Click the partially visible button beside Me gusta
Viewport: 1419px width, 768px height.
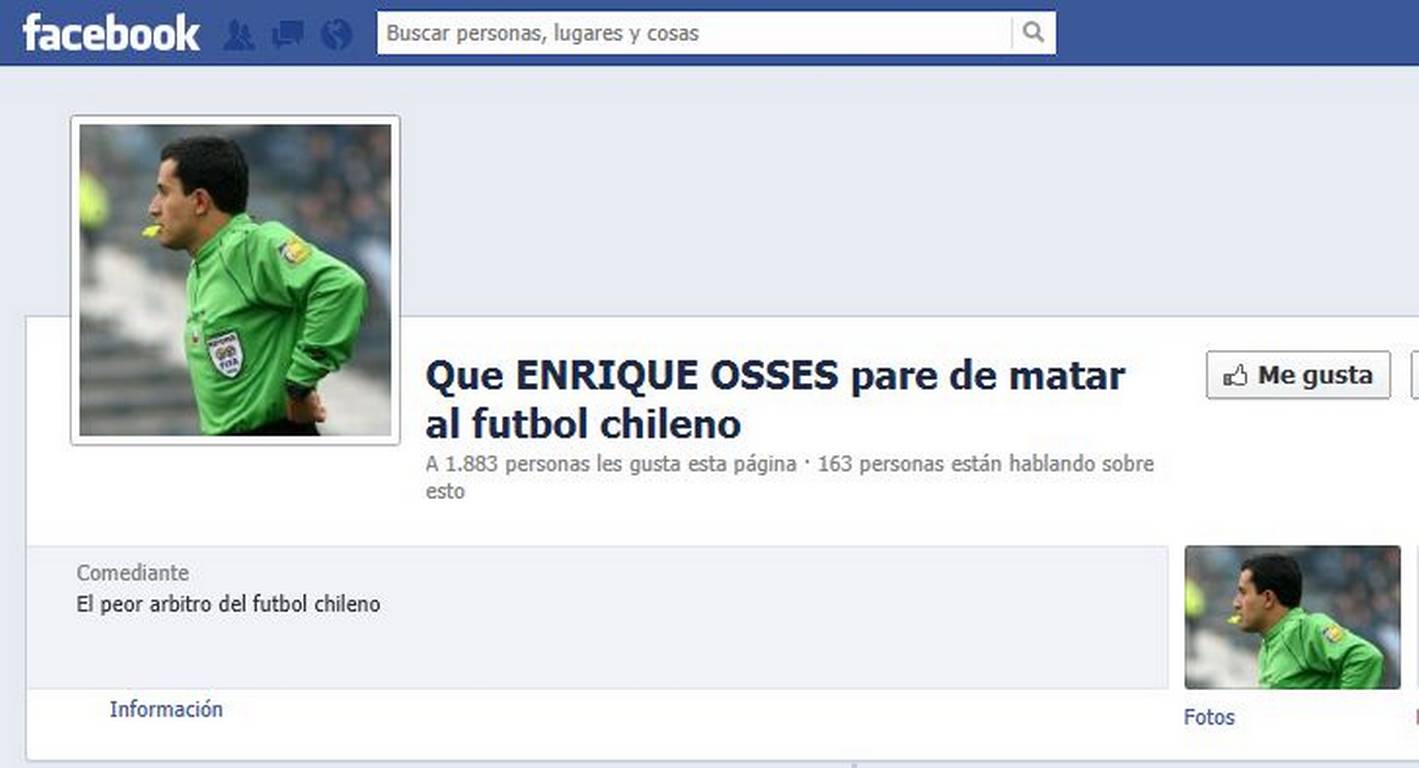pos(1414,375)
